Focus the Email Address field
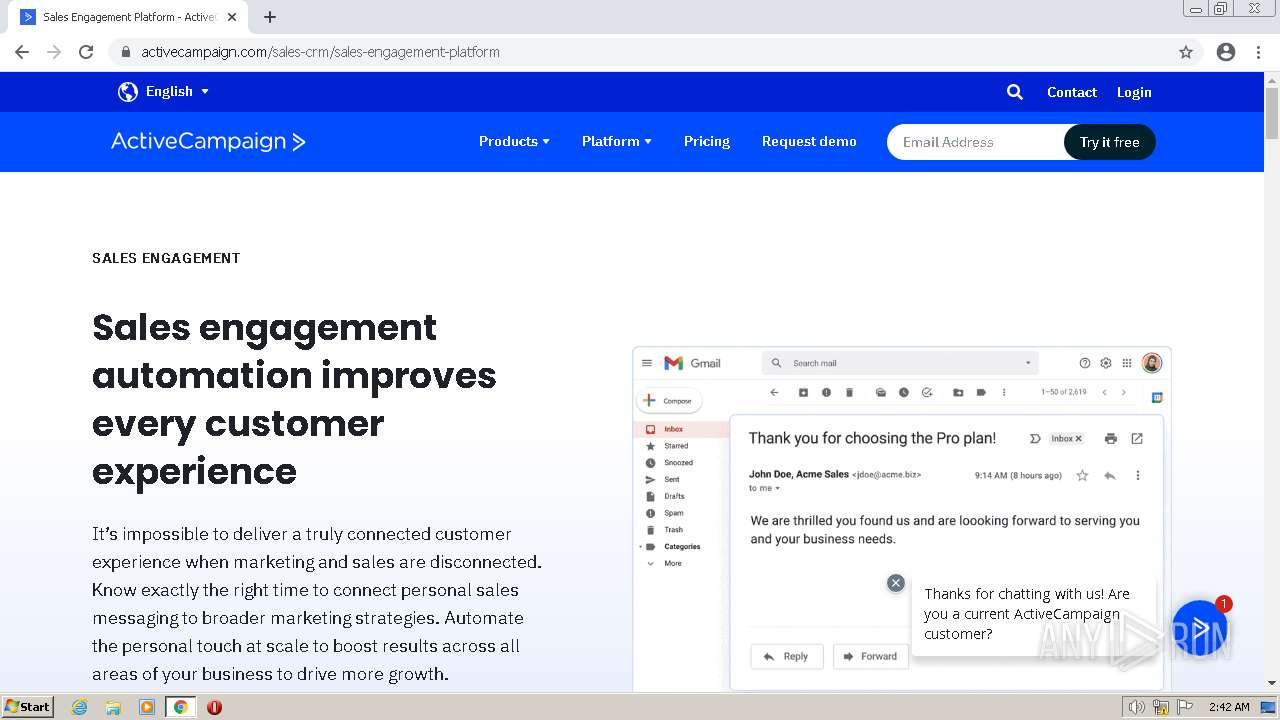The height and width of the screenshot is (720, 1280). coord(975,142)
